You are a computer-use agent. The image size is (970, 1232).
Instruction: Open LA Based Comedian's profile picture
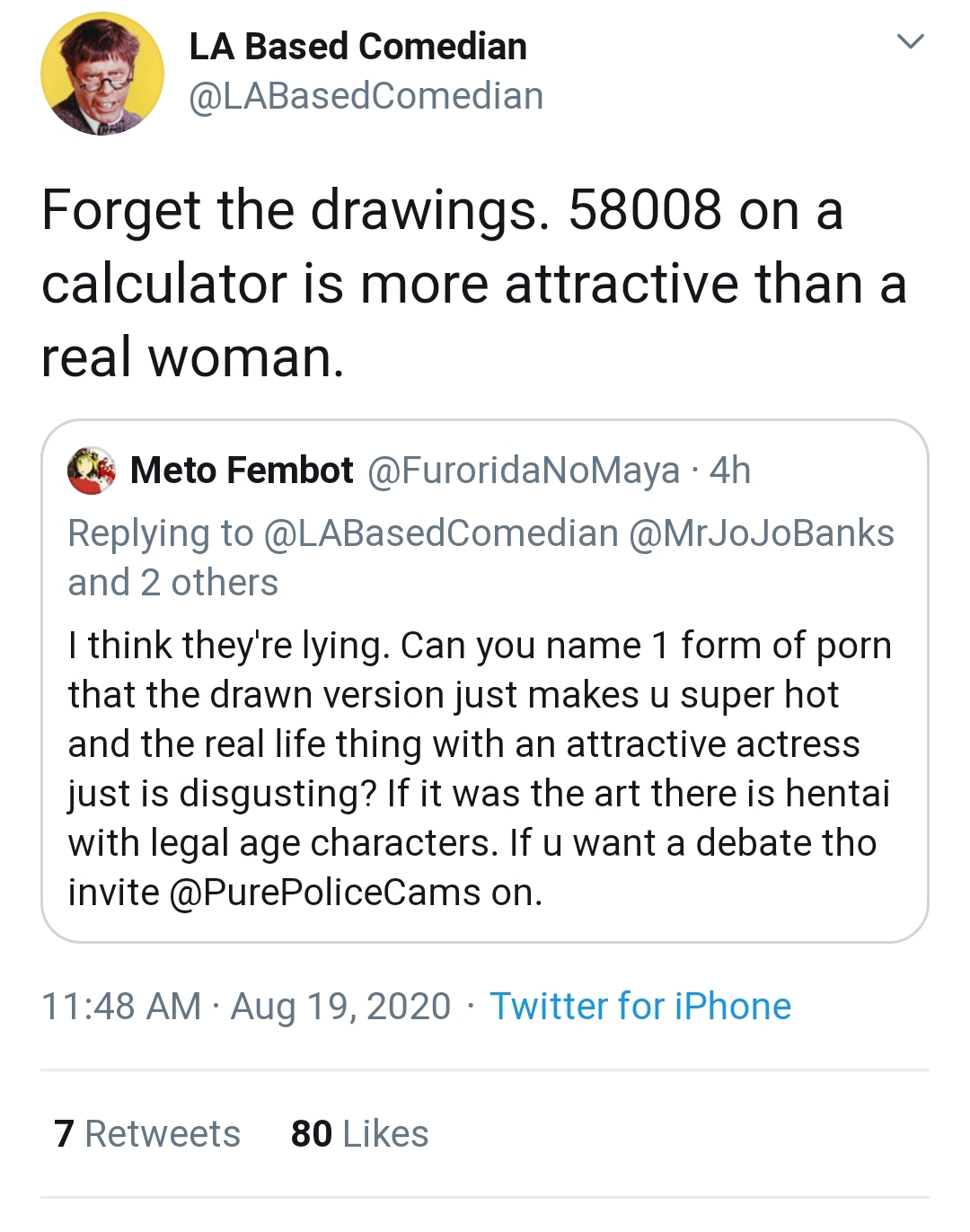pyautogui.click(x=102, y=74)
